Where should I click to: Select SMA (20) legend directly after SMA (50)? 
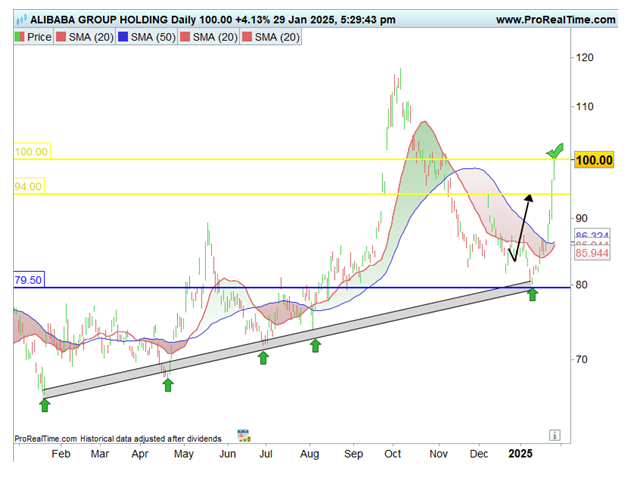pos(209,37)
